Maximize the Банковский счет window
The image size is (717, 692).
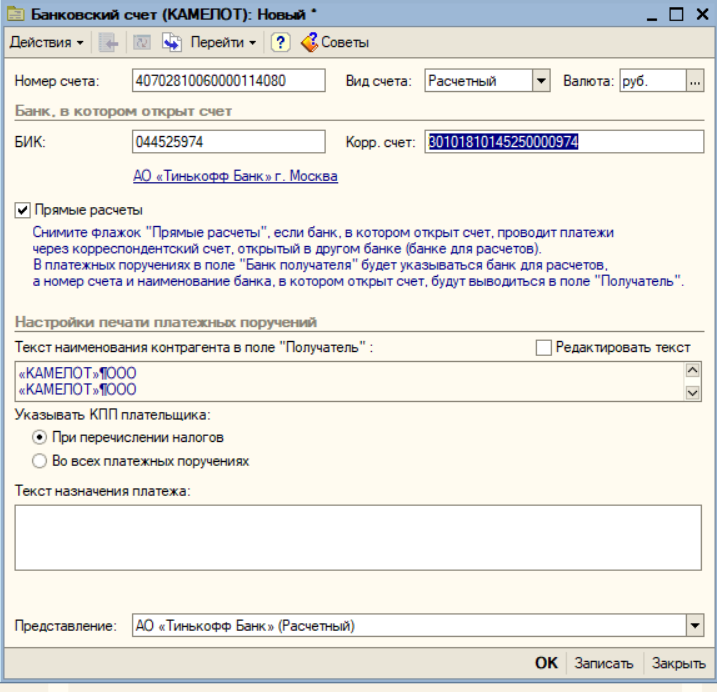(676, 14)
